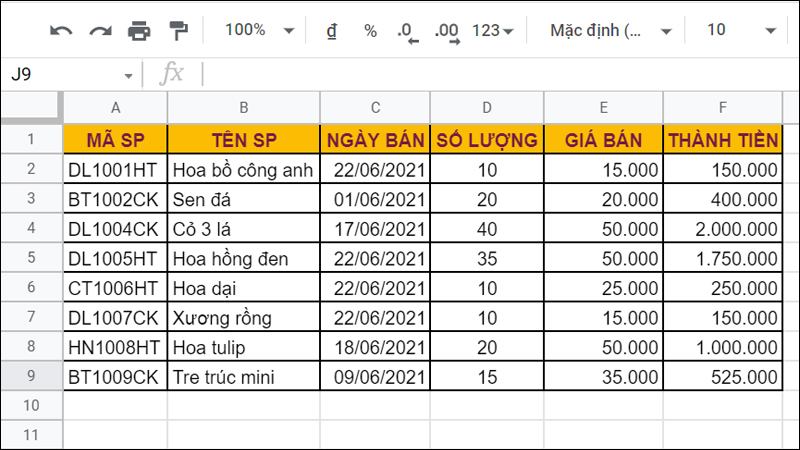
Task: Select cell containing Hoa tulip
Action: click(x=243, y=347)
